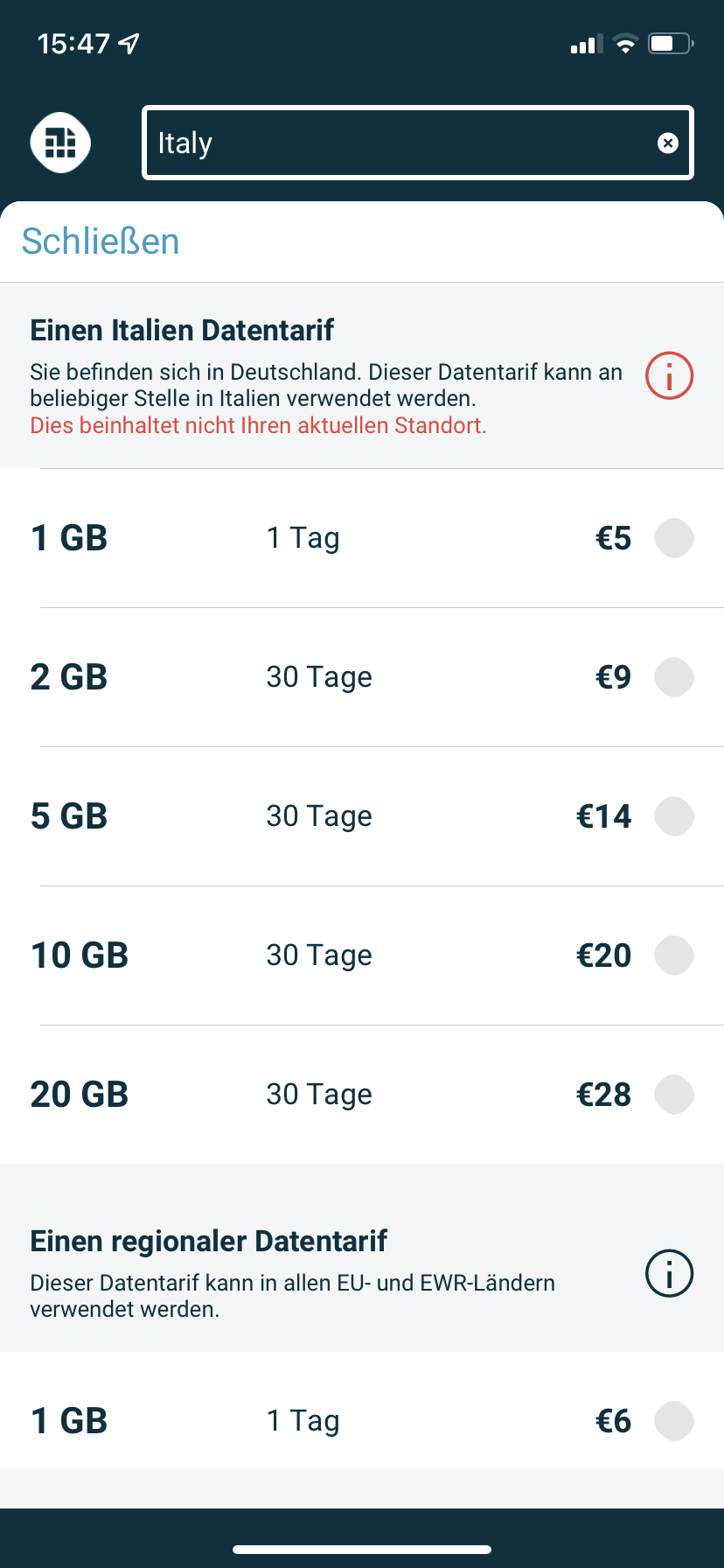724x1568 pixels.
Task: Tap the location arrow status icon
Action: pyautogui.click(x=129, y=44)
